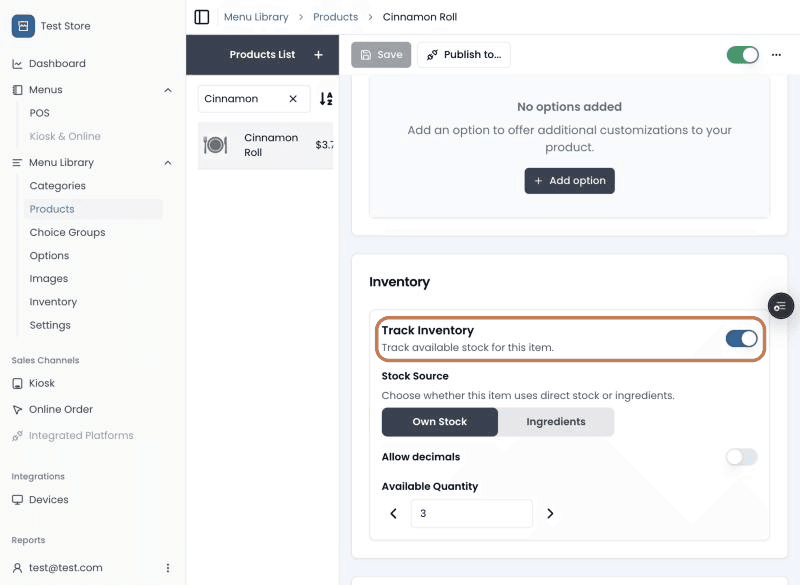Toggle the sidebar panel icon
Image resolution: width=800 pixels, height=585 pixels.
(x=202, y=17)
